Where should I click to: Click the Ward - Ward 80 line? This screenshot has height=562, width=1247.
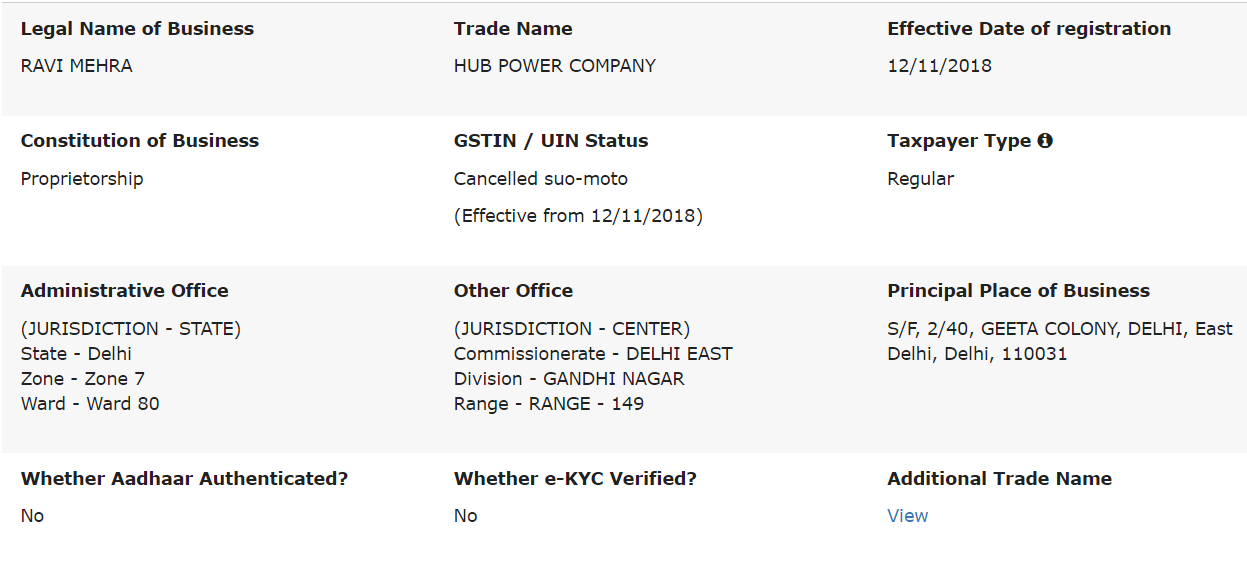tap(90, 404)
